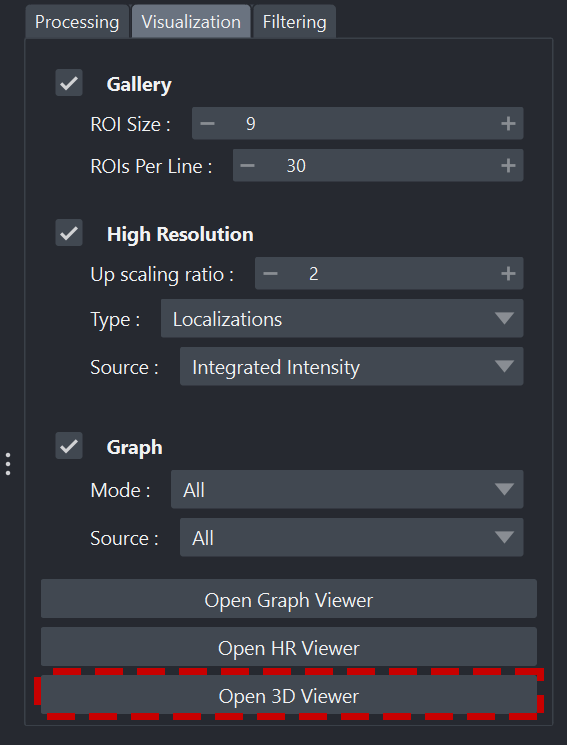Click Open Graph Viewer button
Screen dimensions: 567x745
(x=289, y=599)
